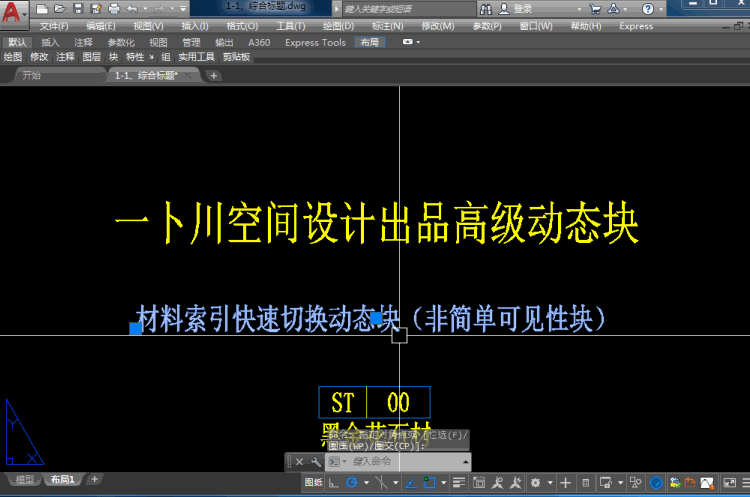Screen dimensions: 750x497
Task: Add new drawing tab with plus button
Action: (214, 76)
